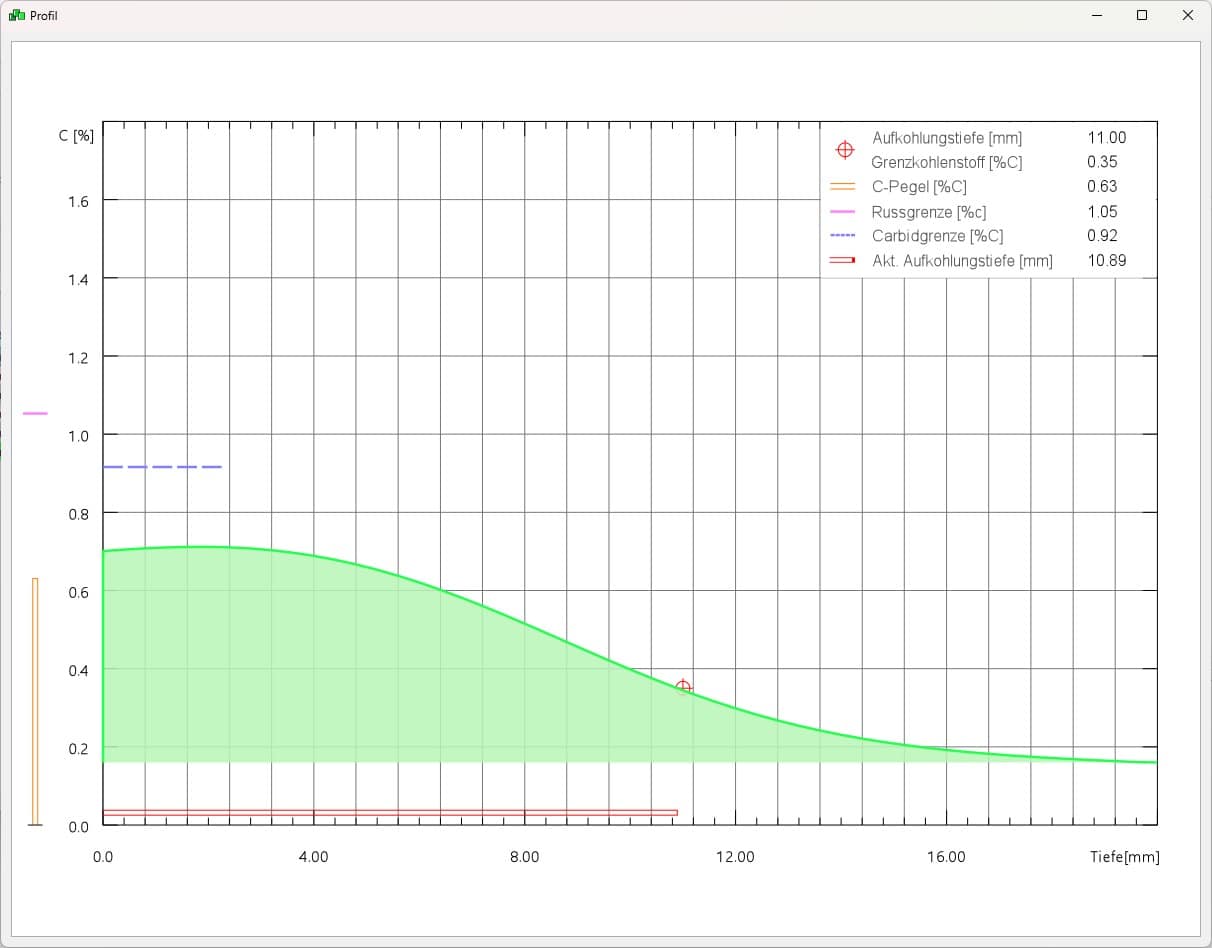Click the orange C-Pegel vertical bar
Viewport: 1212px width, 948px height.
[x=35, y=700]
